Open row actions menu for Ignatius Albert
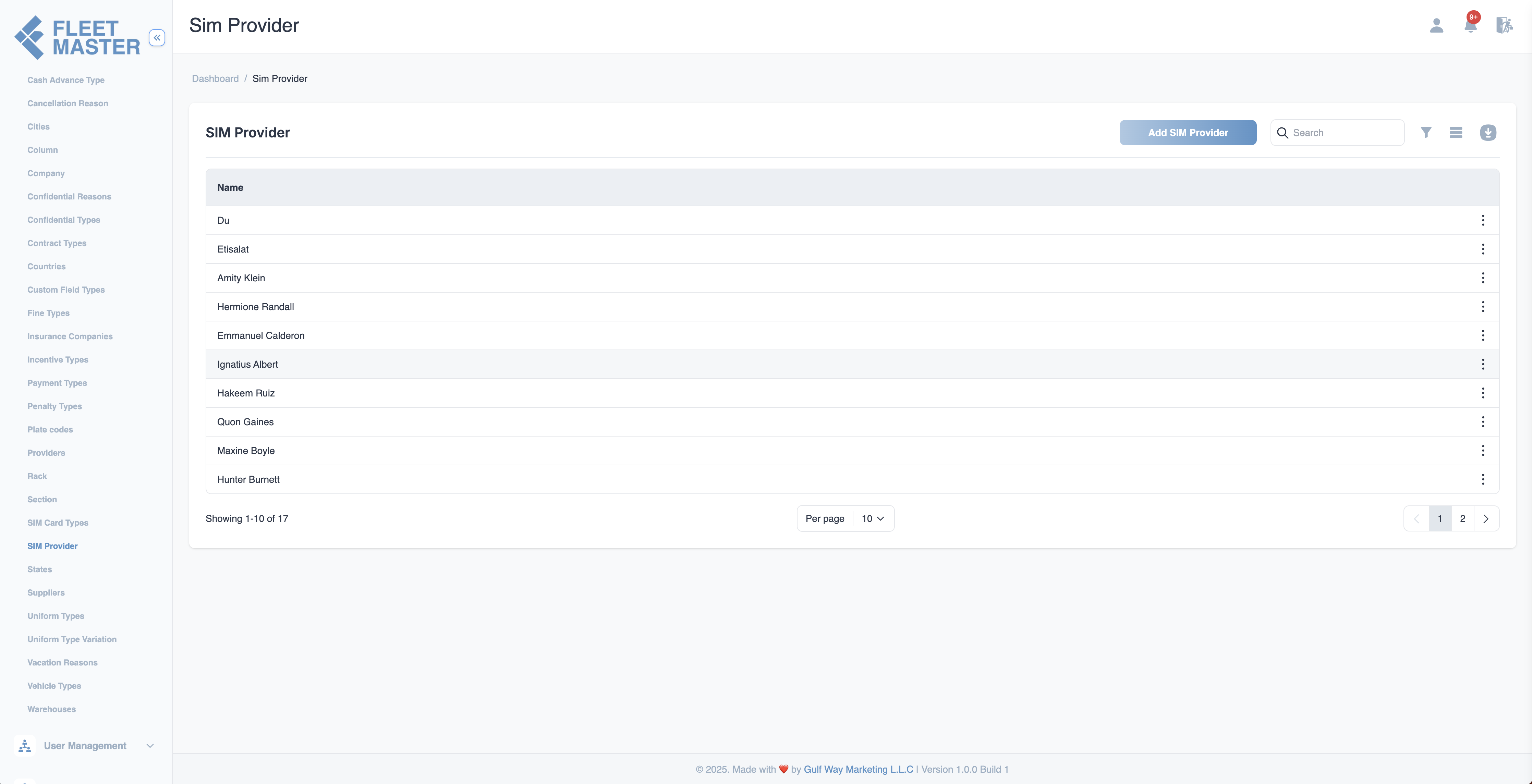The image size is (1532, 784). coord(1483,364)
